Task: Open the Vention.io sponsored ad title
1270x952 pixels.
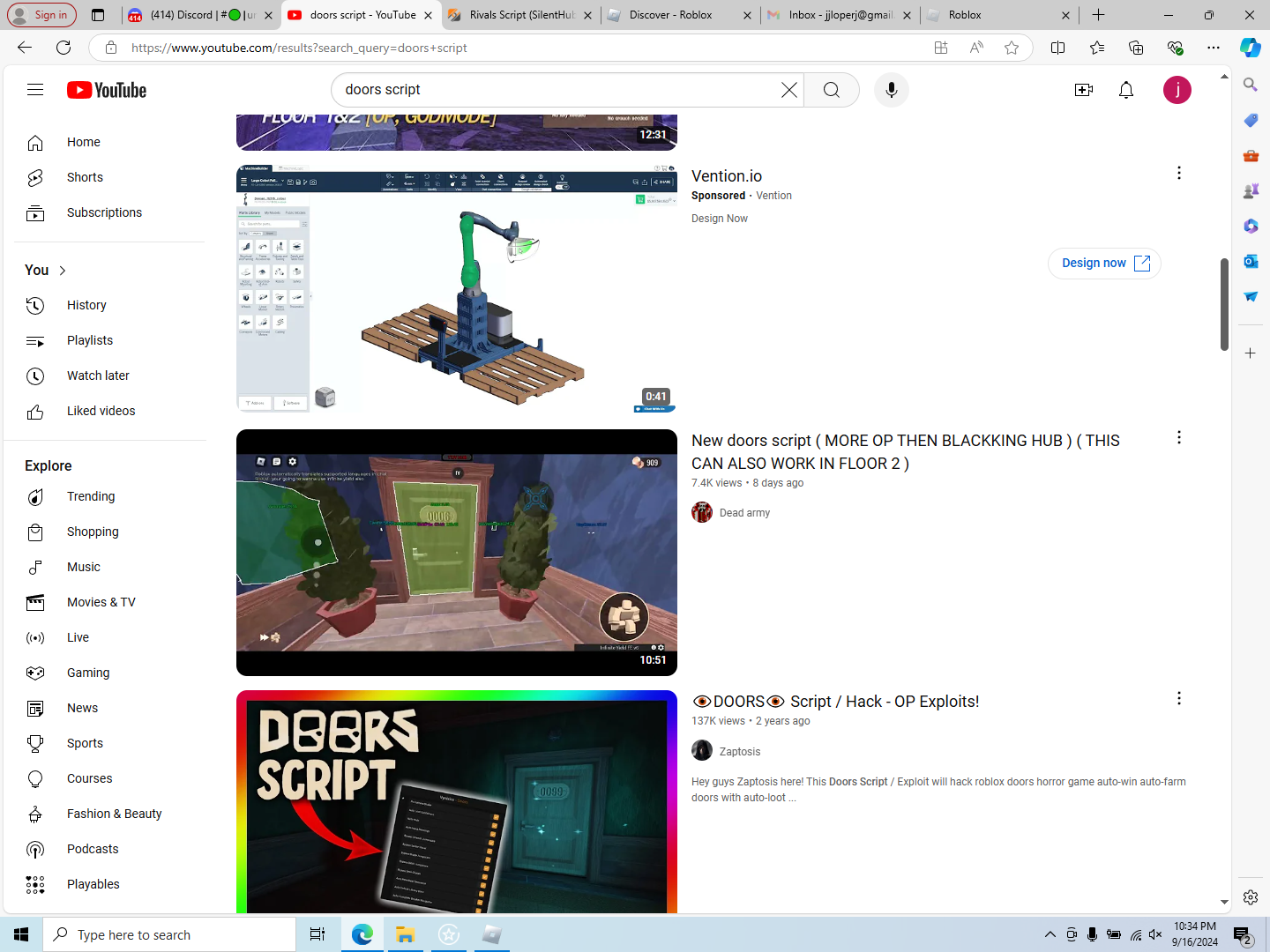Action: (x=727, y=176)
